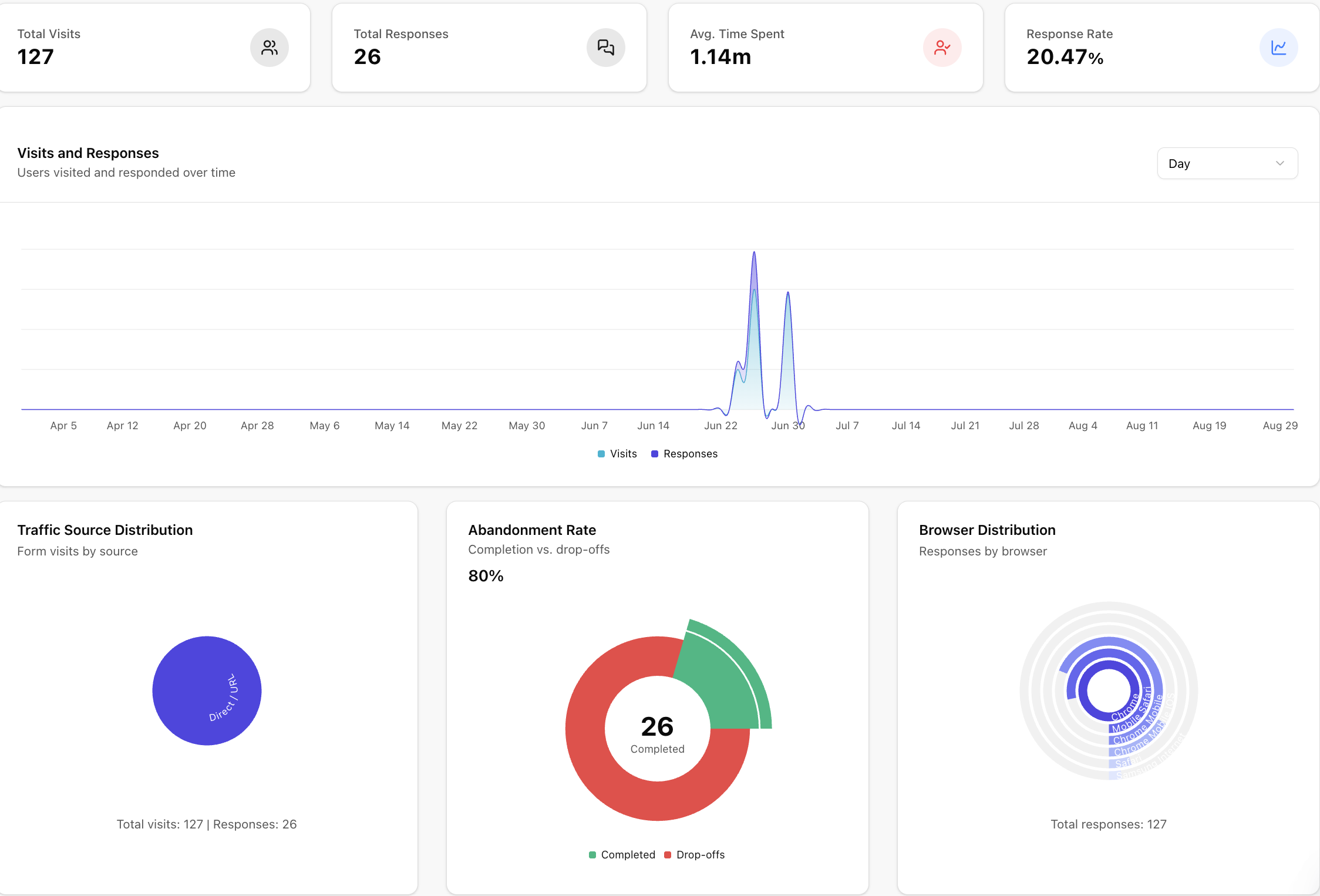Open the Day interval dropdown
The width and height of the screenshot is (1320, 896).
1227,163
